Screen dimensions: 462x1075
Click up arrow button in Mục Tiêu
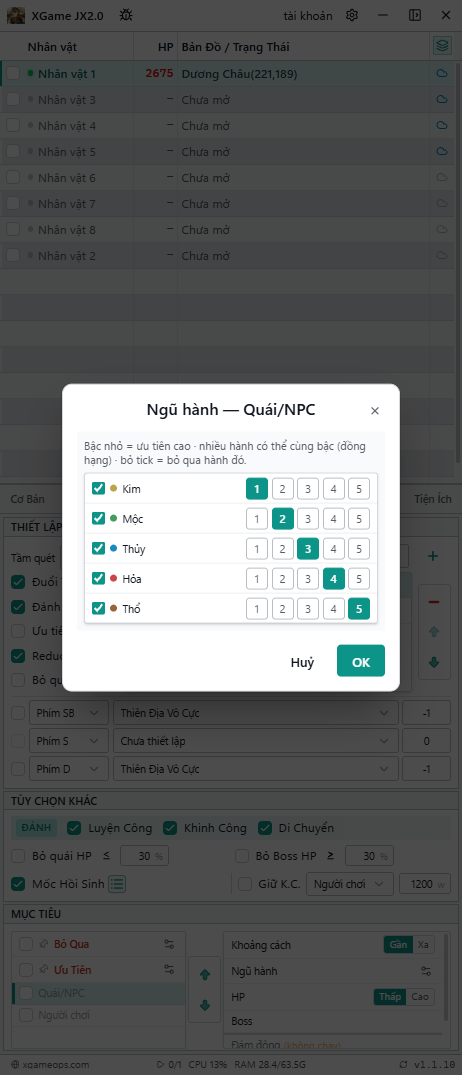(x=205, y=974)
